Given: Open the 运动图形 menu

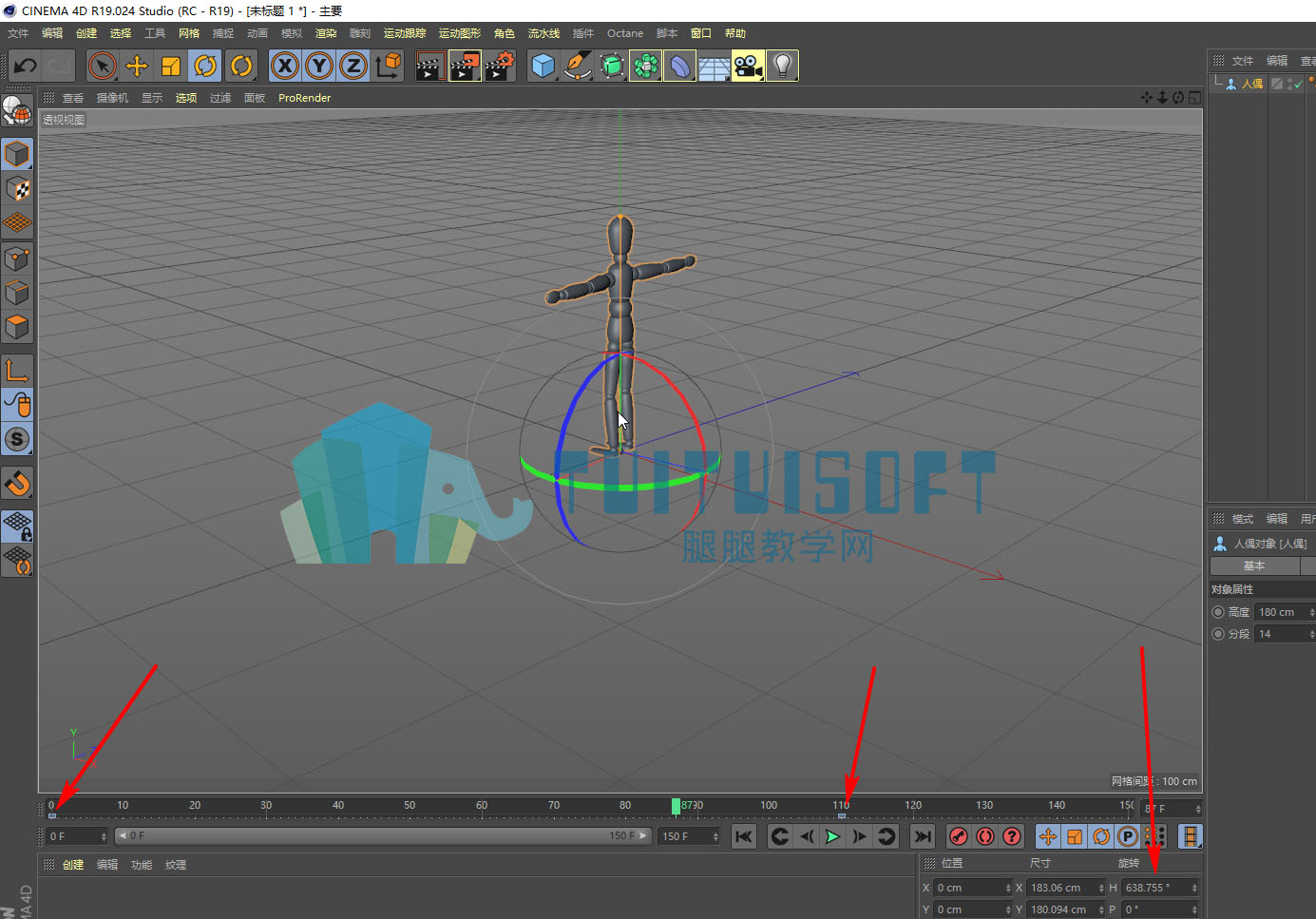Looking at the screenshot, I should tap(460, 33).
